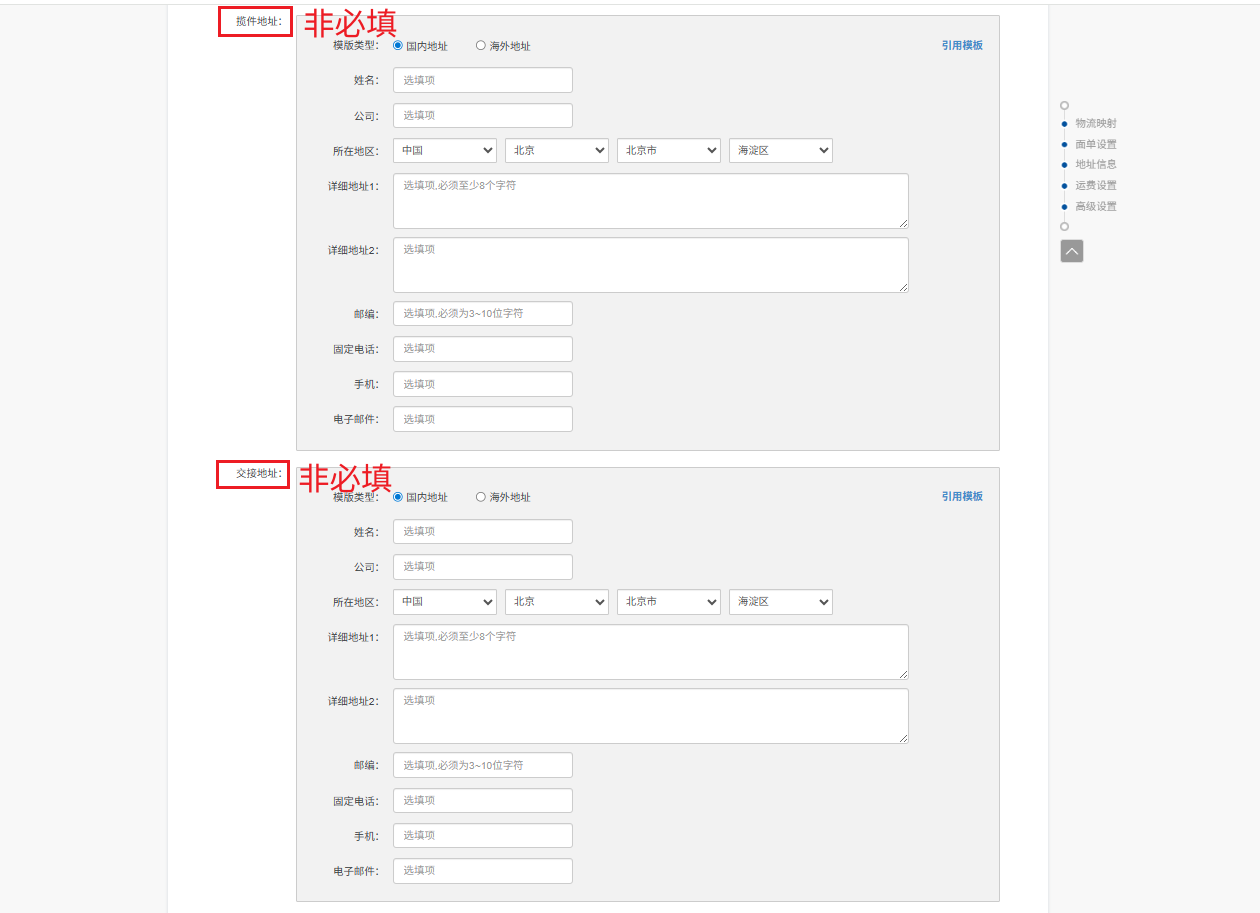The image size is (1260, 913).
Task: Focus 公司 field in 揽件地址 section
Action: pyautogui.click(x=483, y=115)
